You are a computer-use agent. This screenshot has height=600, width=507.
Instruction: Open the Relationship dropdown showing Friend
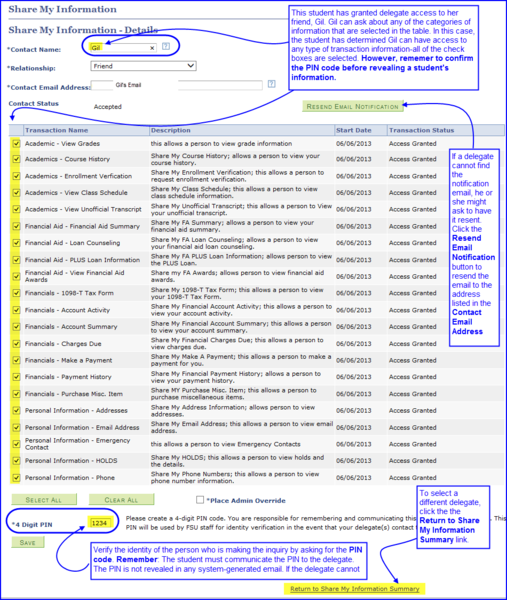(143, 66)
